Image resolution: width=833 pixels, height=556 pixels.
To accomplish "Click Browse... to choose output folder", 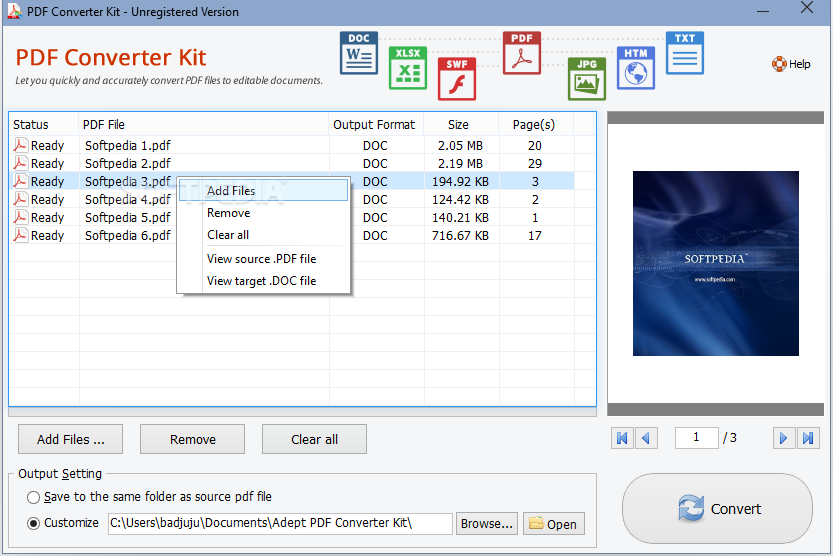I will point(487,524).
